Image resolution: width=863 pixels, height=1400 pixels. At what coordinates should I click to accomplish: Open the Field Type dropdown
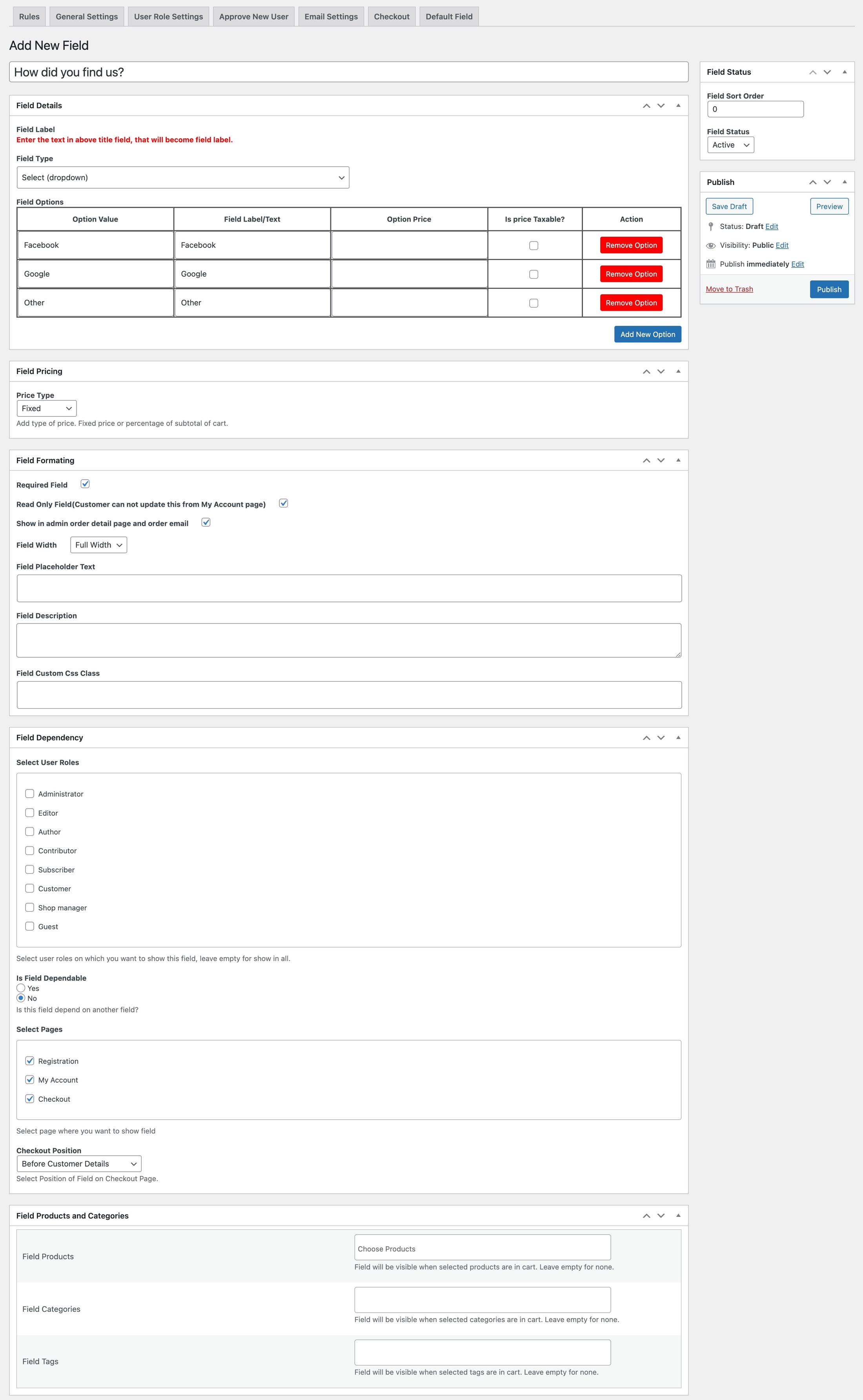coord(183,177)
